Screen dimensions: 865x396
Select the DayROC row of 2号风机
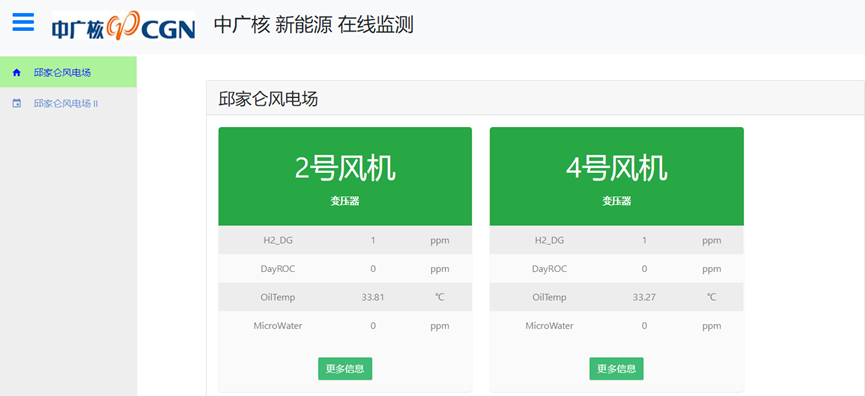(345, 269)
